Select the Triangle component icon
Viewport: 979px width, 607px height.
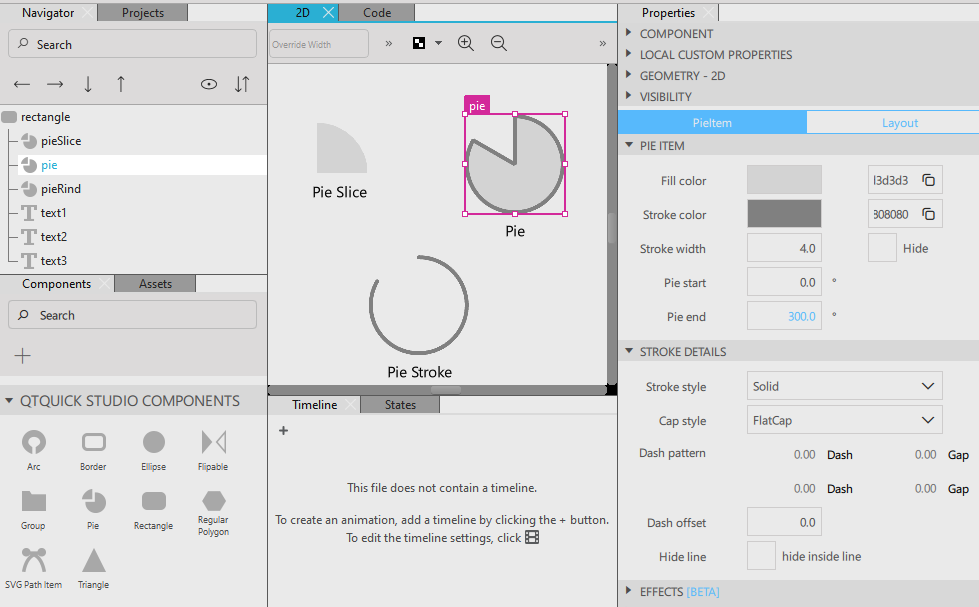[x=93, y=560]
